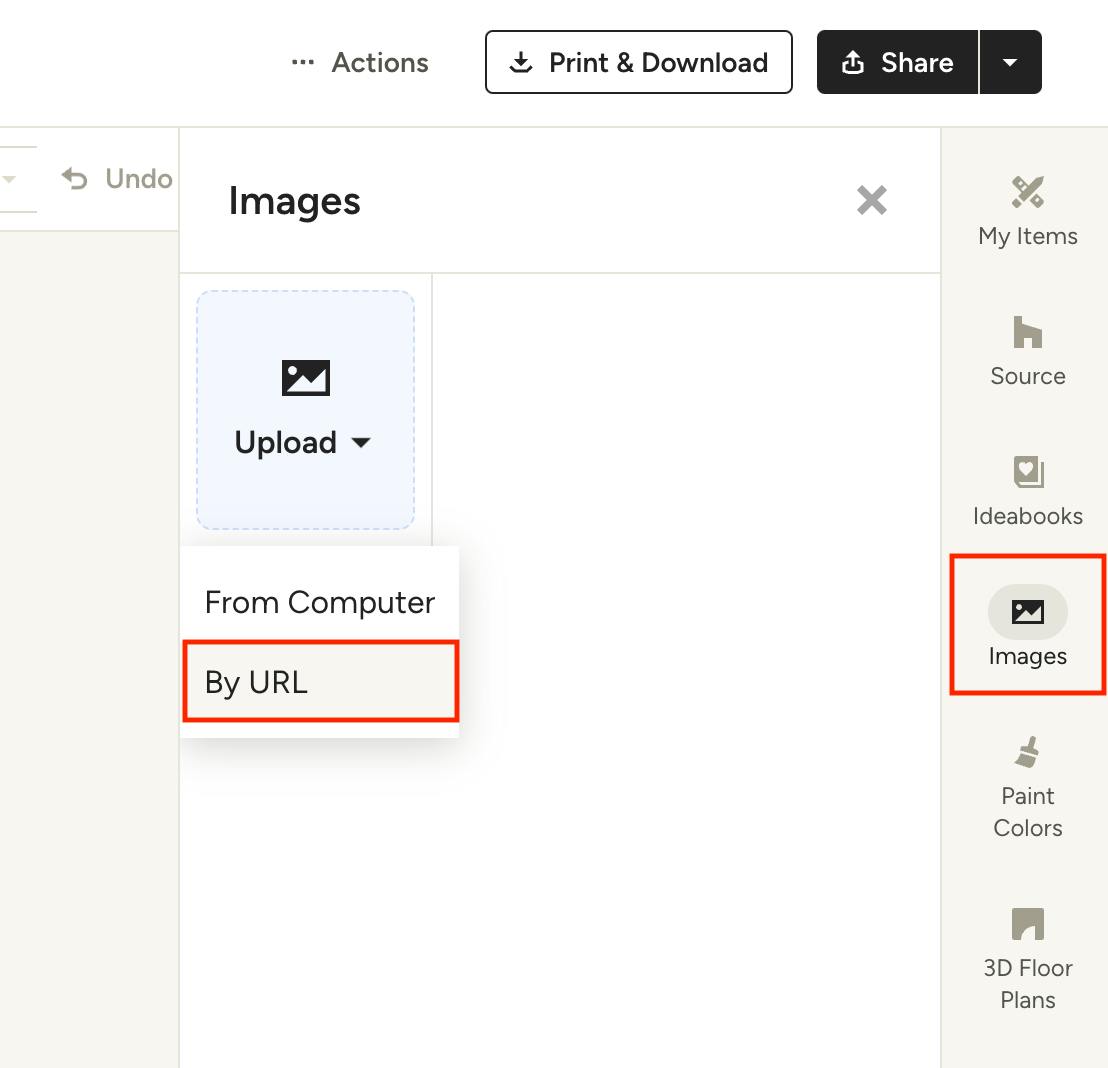Choose From Computer upload option
The height and width of the screenshot is (1068, 1108).
pos(319,602)
